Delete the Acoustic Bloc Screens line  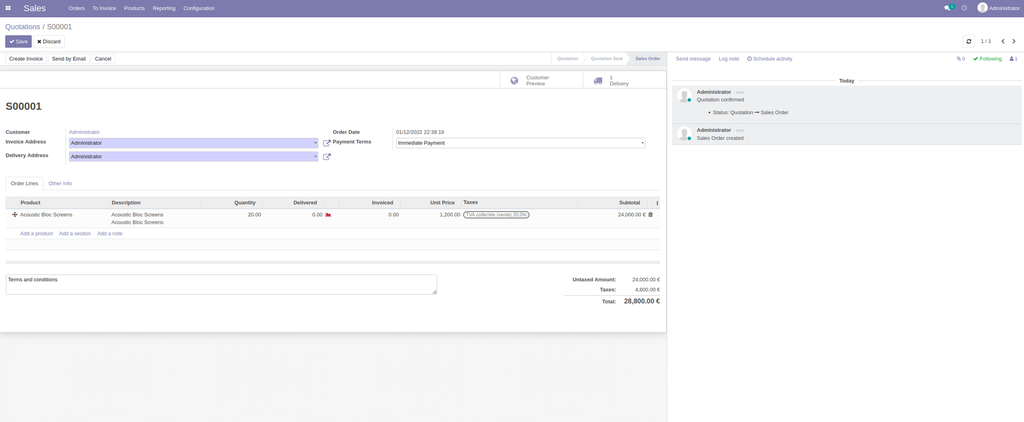point(651,215)
